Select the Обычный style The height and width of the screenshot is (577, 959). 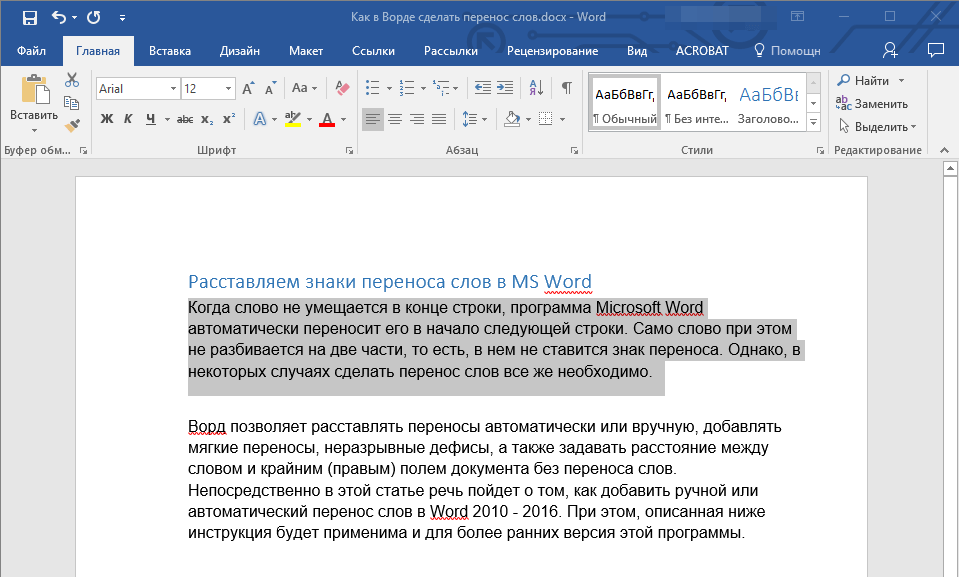tap(624, 103)
